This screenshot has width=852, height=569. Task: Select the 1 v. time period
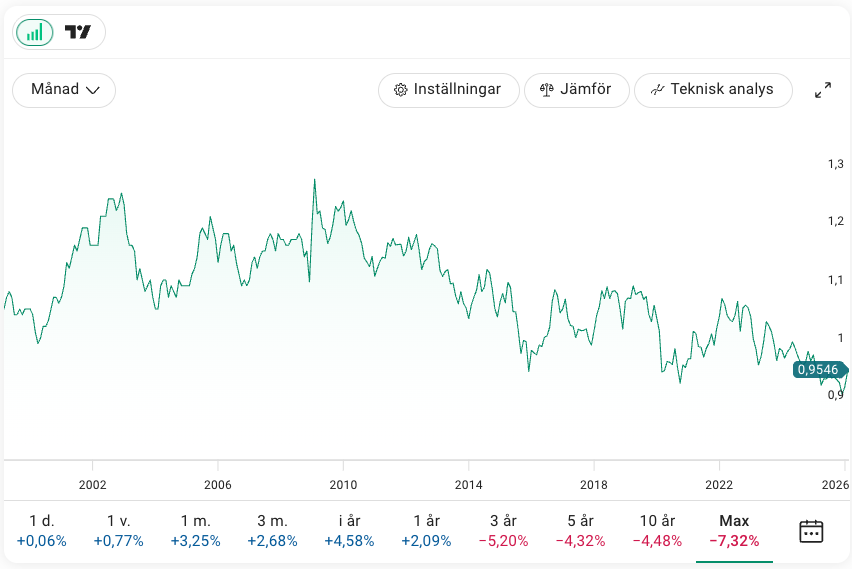[x=119, y=531]
